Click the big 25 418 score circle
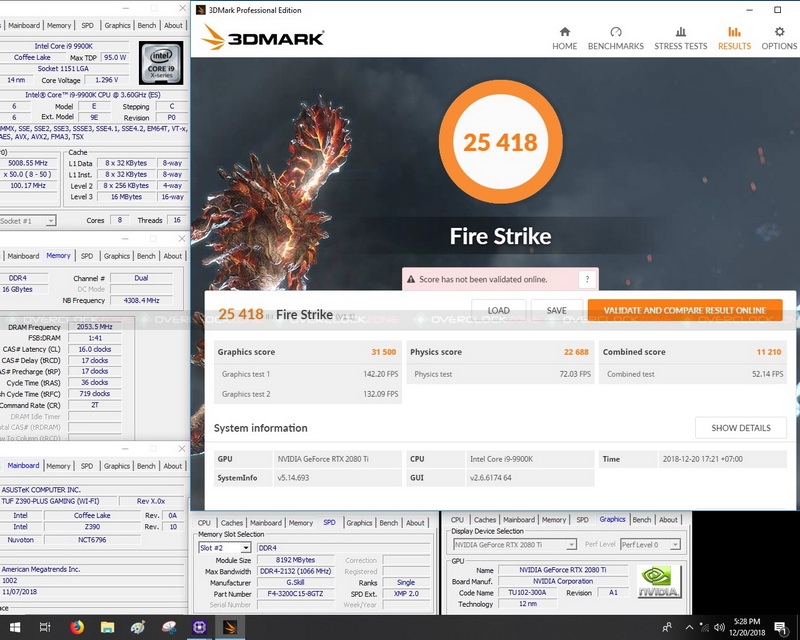This screenshot has height=640, width=800. (501, 142)
